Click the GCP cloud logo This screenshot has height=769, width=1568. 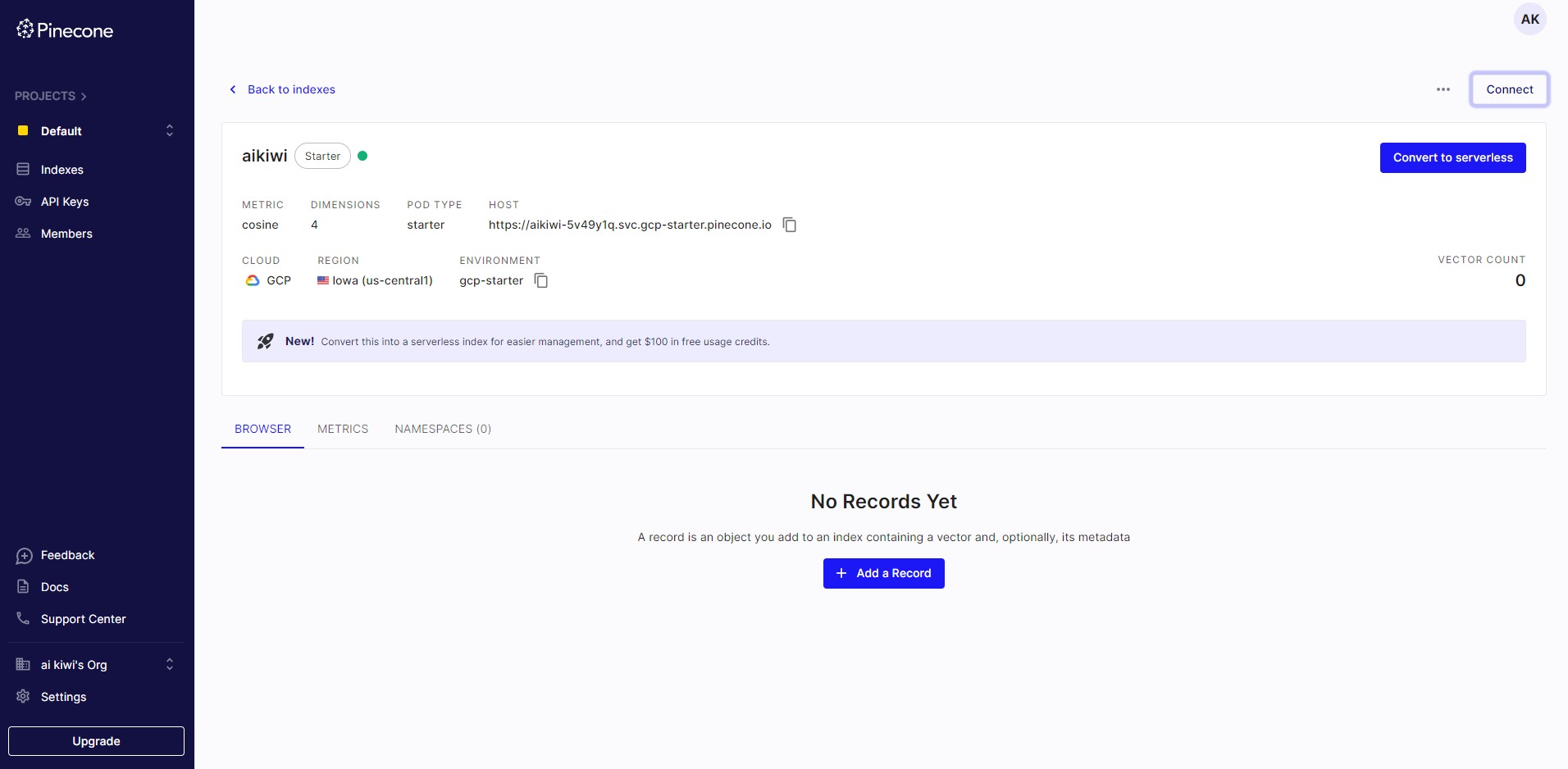pyautogui.click(x=253, y=280)
